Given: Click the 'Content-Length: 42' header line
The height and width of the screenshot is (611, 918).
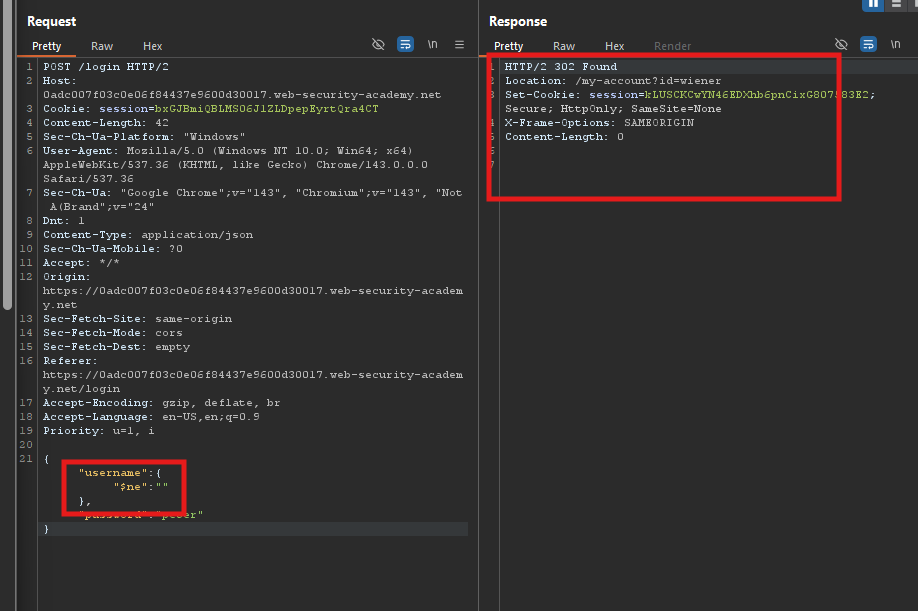Looking at the screenshot, I should point(106,123).
